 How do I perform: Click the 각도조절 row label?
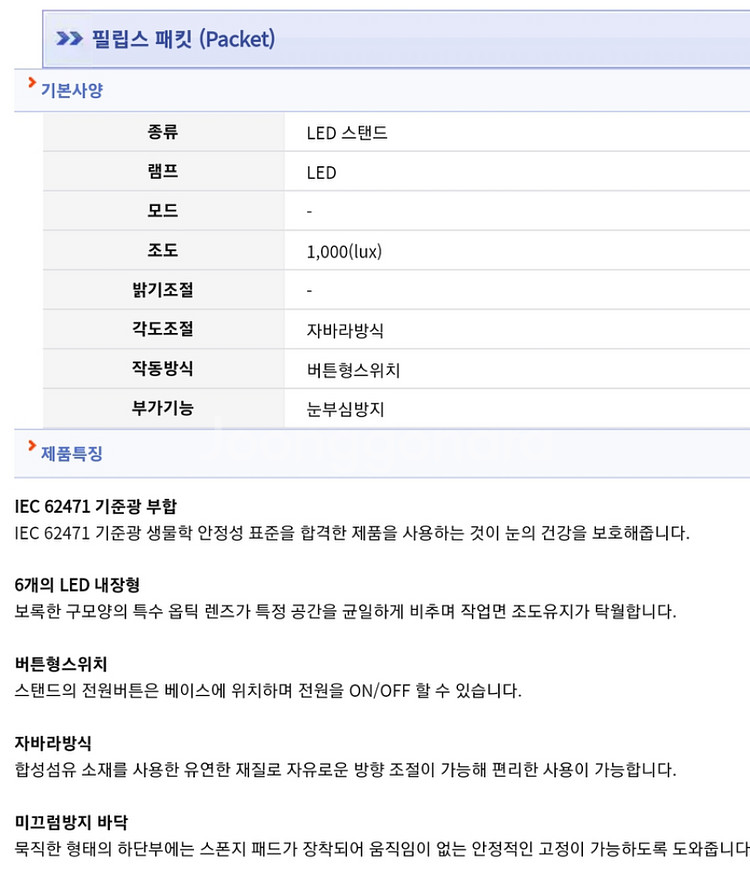[x=163, y=329]
